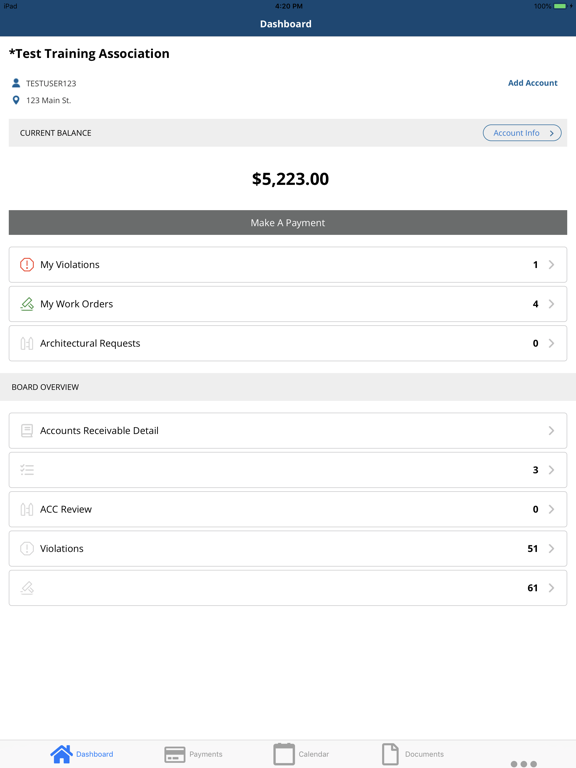Click the chevron in the Violations 51 row

(x=552, y=549)
